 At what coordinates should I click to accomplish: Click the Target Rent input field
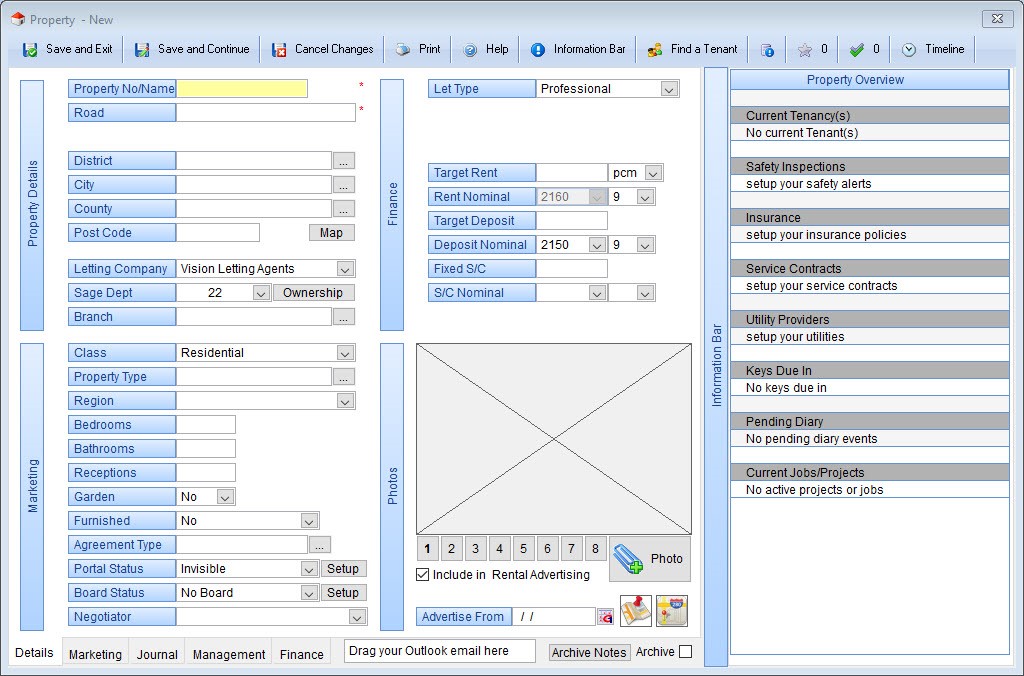pos(571,172)
